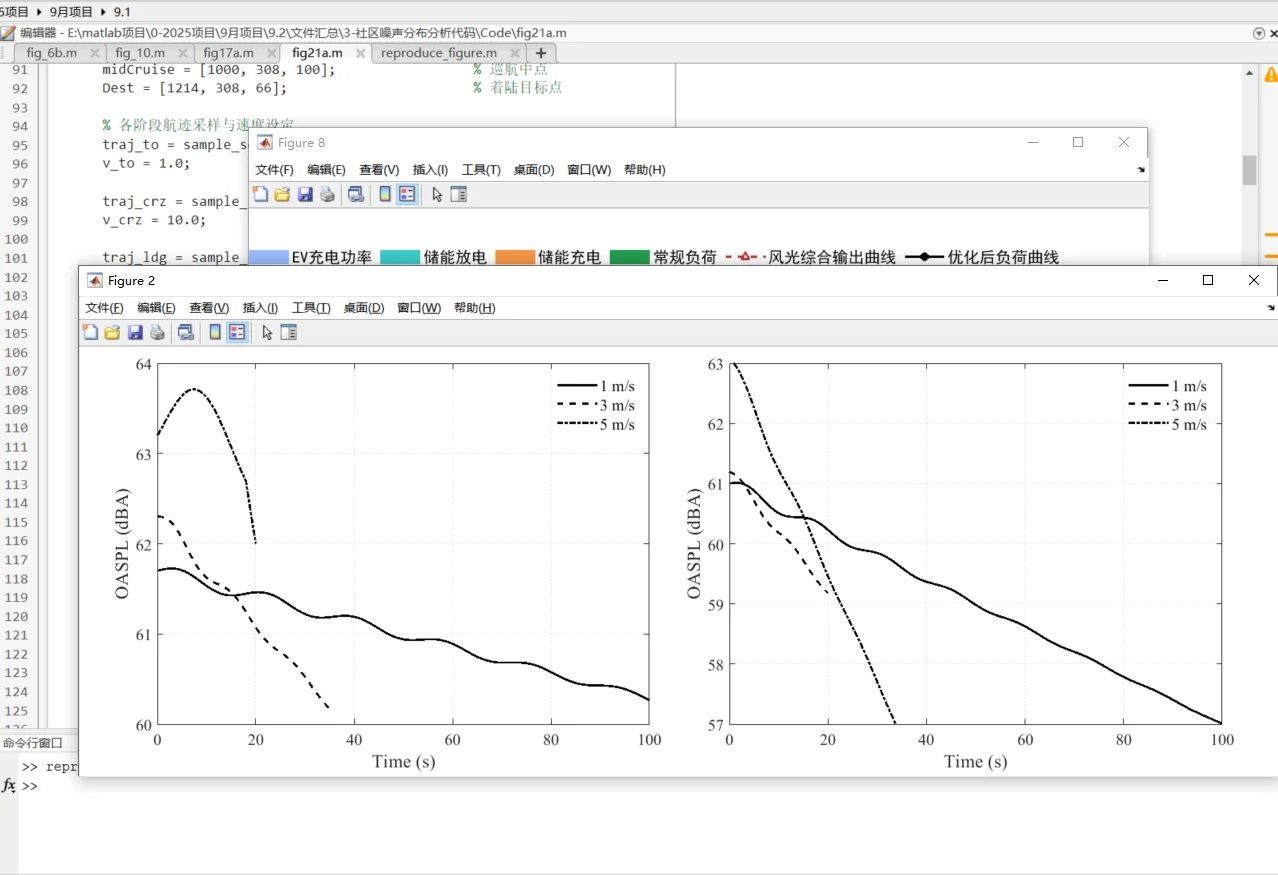Click Print icon in Figure 8 toolbar
Image resolution: width=1278 pixels, height=875 pixels.
tap(327, 194)
